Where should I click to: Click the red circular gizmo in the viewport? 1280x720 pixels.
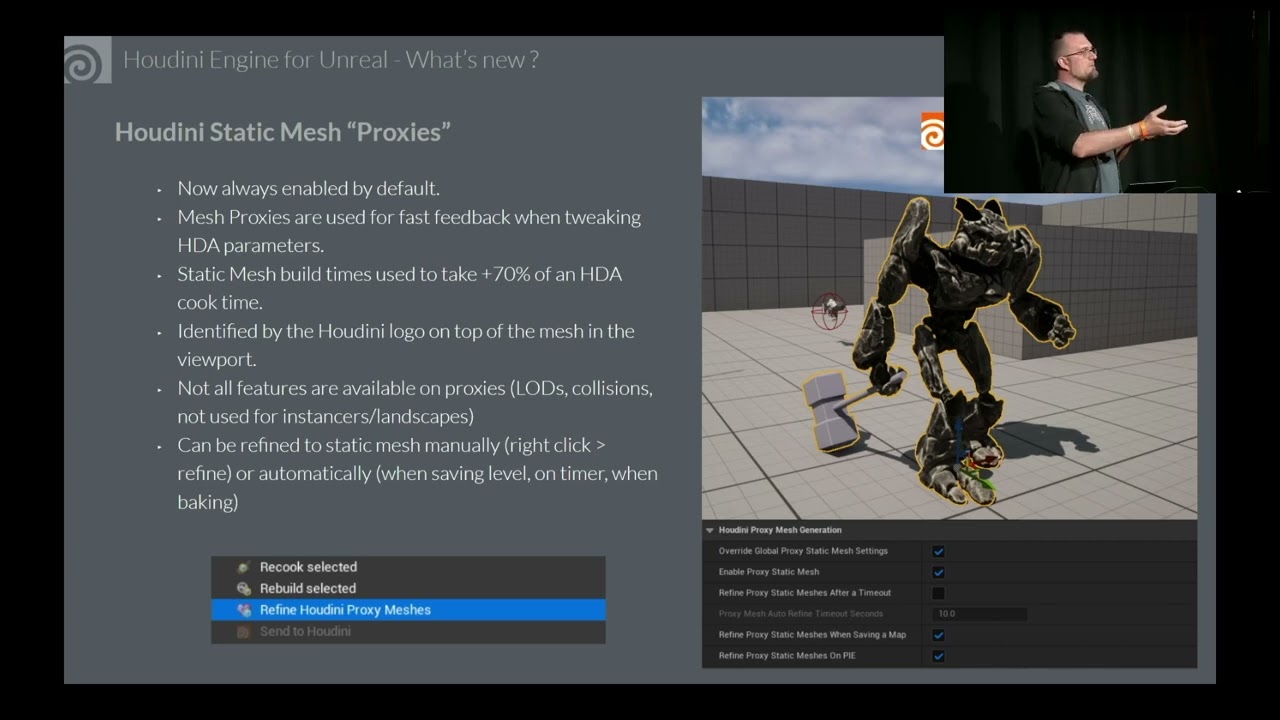point(830,311)
